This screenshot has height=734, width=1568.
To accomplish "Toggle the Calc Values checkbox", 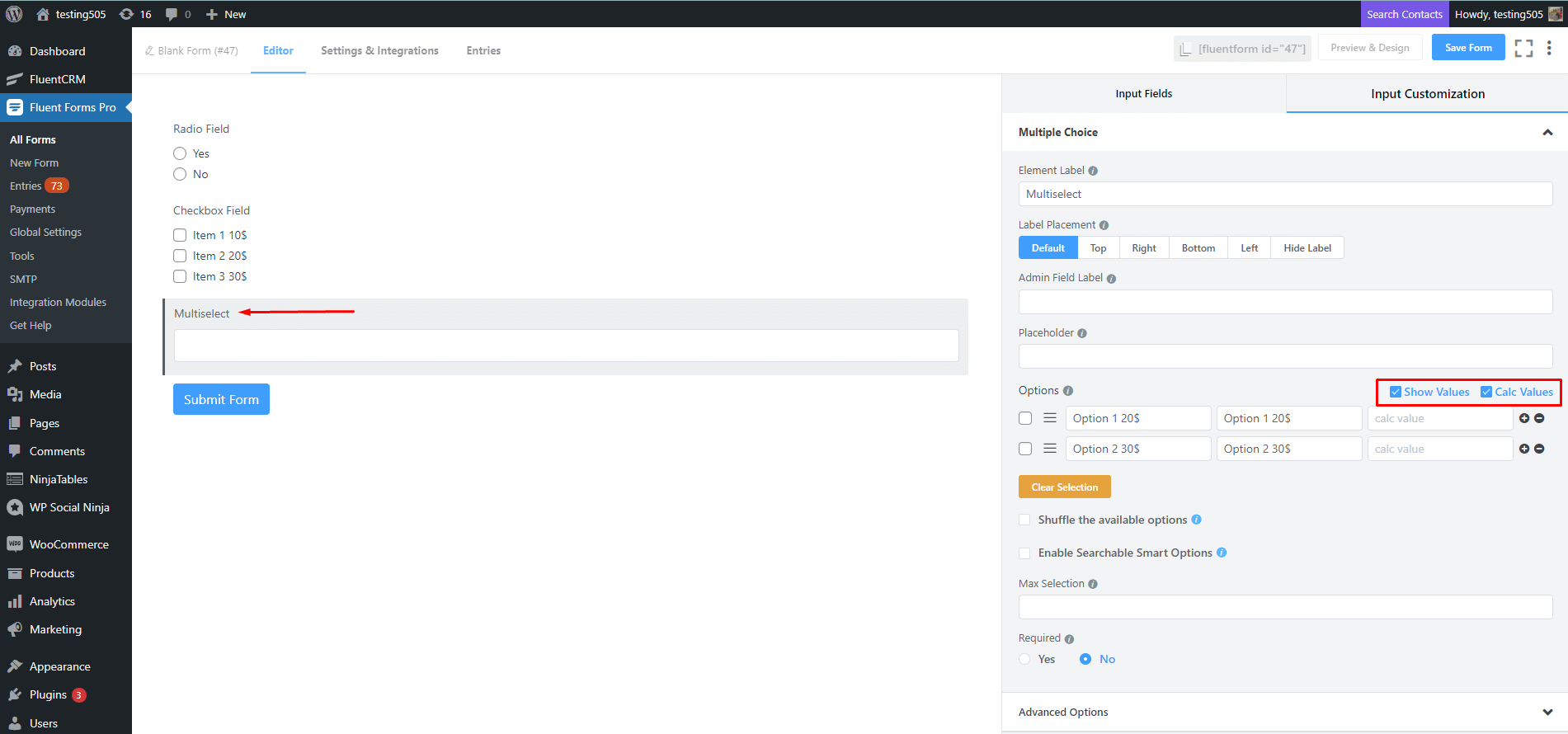I will click(1486, 392).
